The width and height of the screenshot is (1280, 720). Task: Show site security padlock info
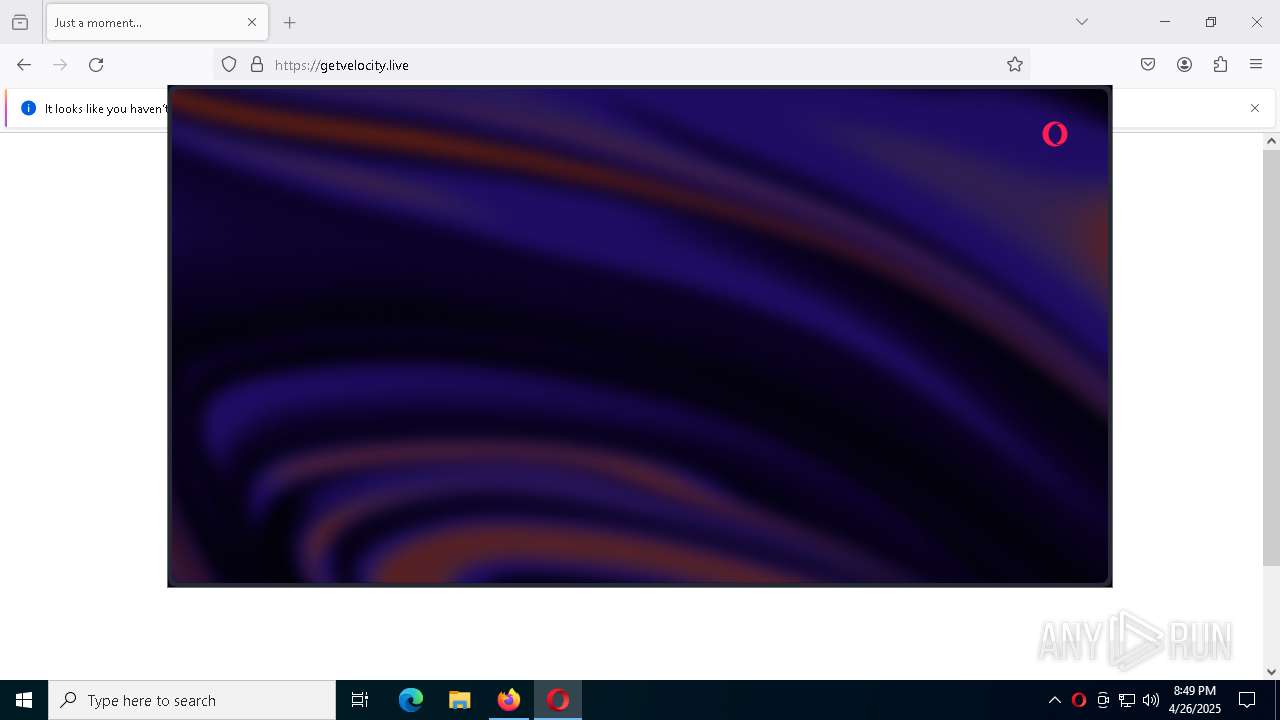[x=257, y=65]
